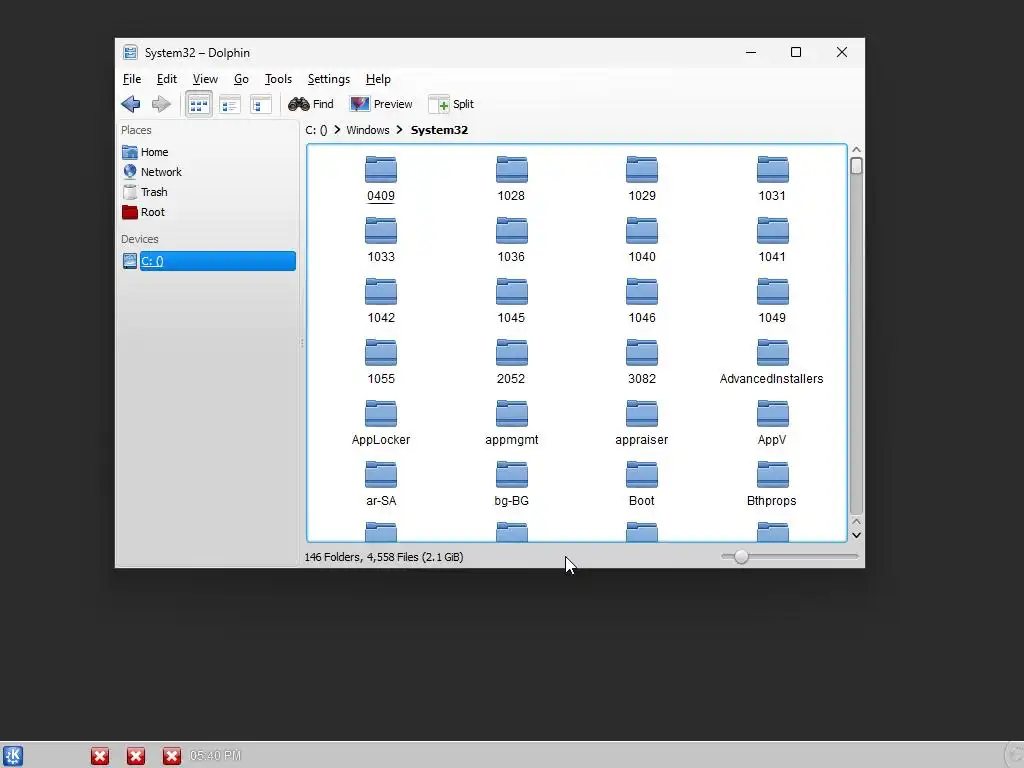This screenshot has width=1024, height=768.
Task: Split the view with Split button
Action: (x=451, y=104)
